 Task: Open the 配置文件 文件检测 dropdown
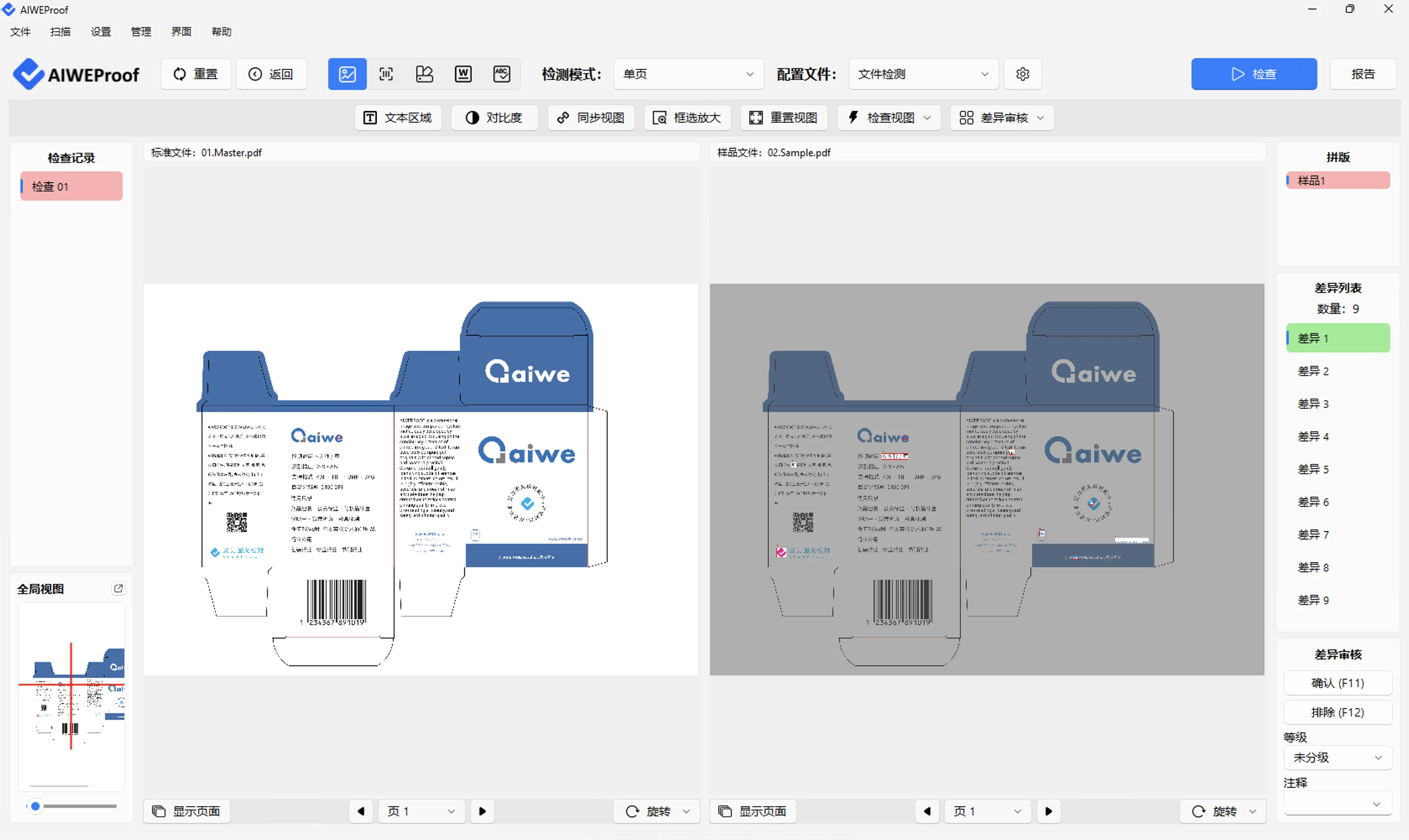pyautogui.click(x=923, y=74)
